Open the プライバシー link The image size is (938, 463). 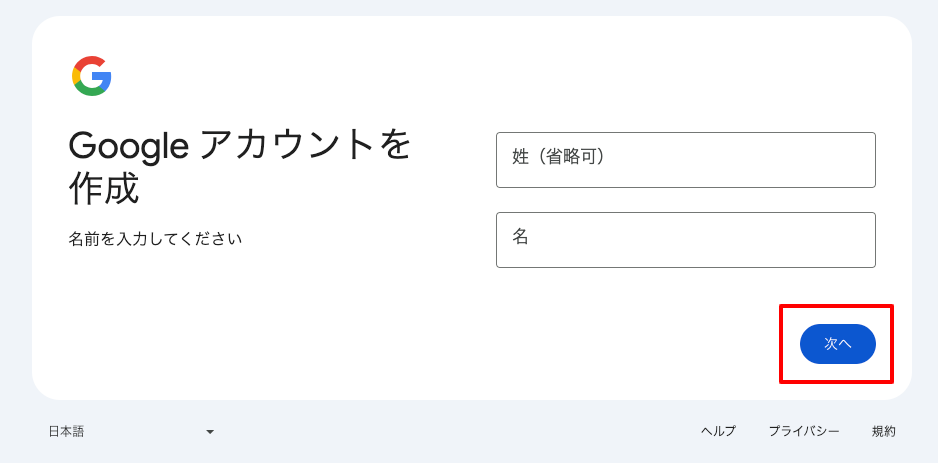[x=804, y=431]
